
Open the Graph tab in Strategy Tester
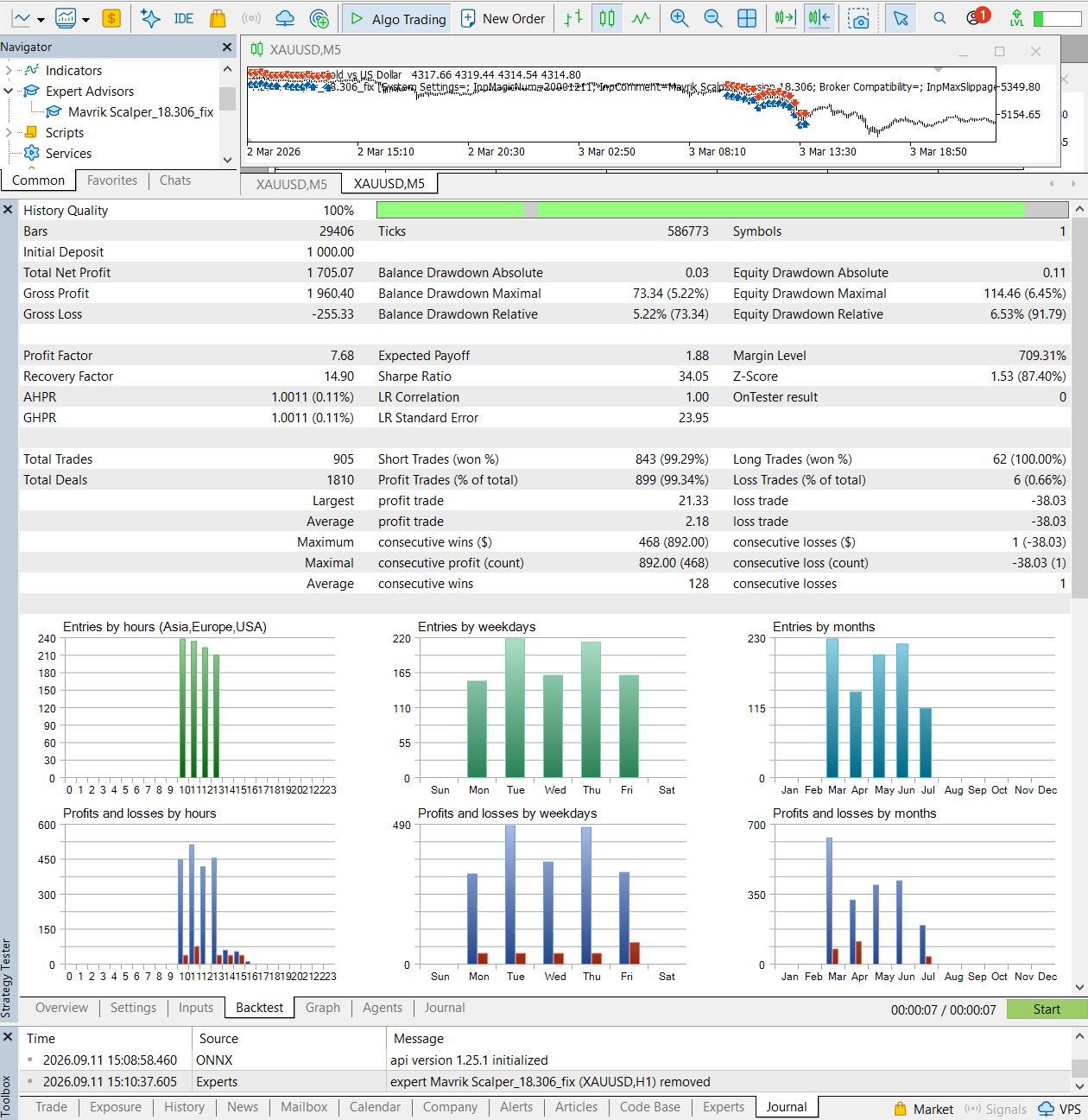(323, 1007)
